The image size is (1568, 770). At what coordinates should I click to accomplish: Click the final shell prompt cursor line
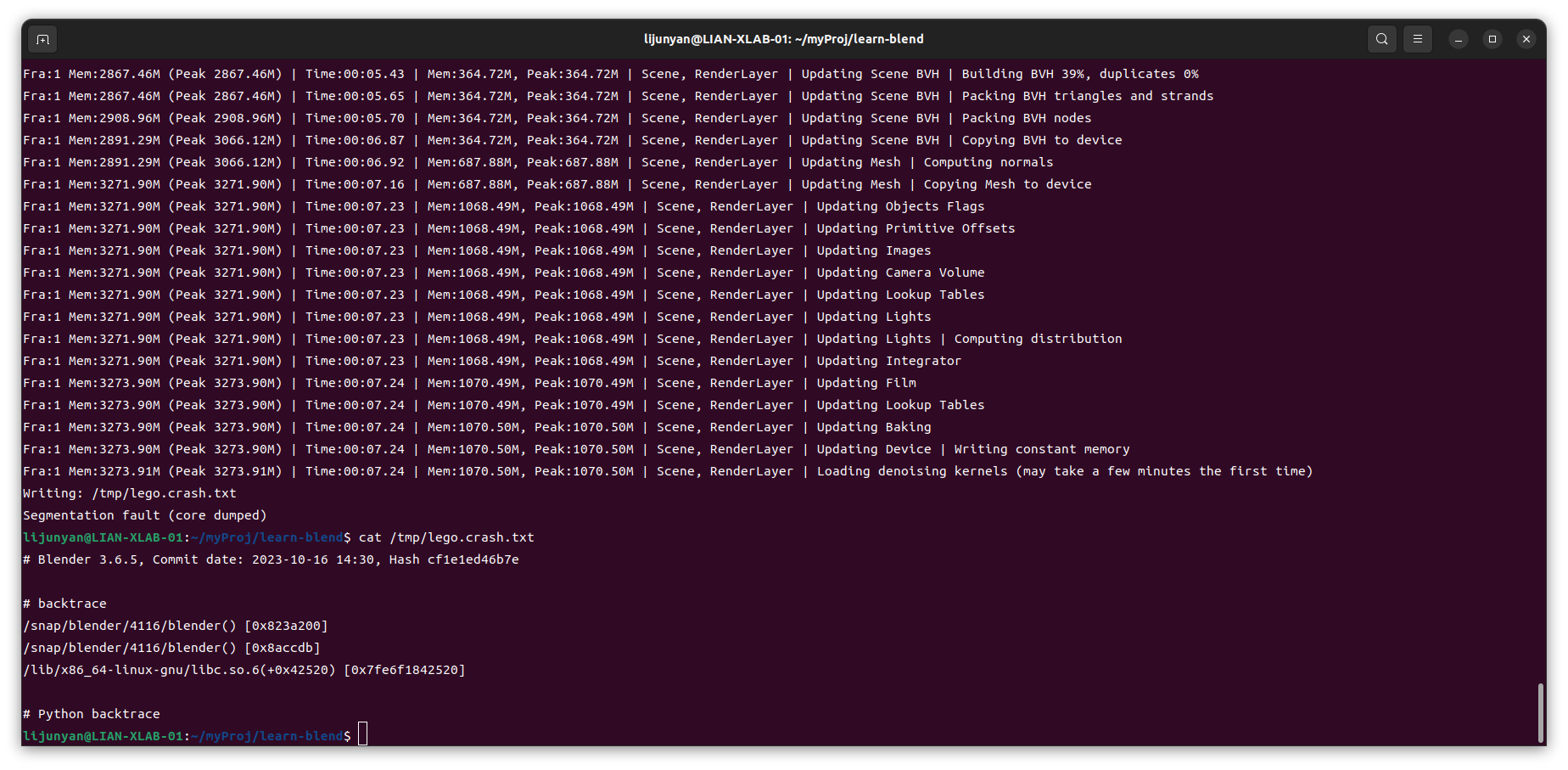[x=195, y=736]
